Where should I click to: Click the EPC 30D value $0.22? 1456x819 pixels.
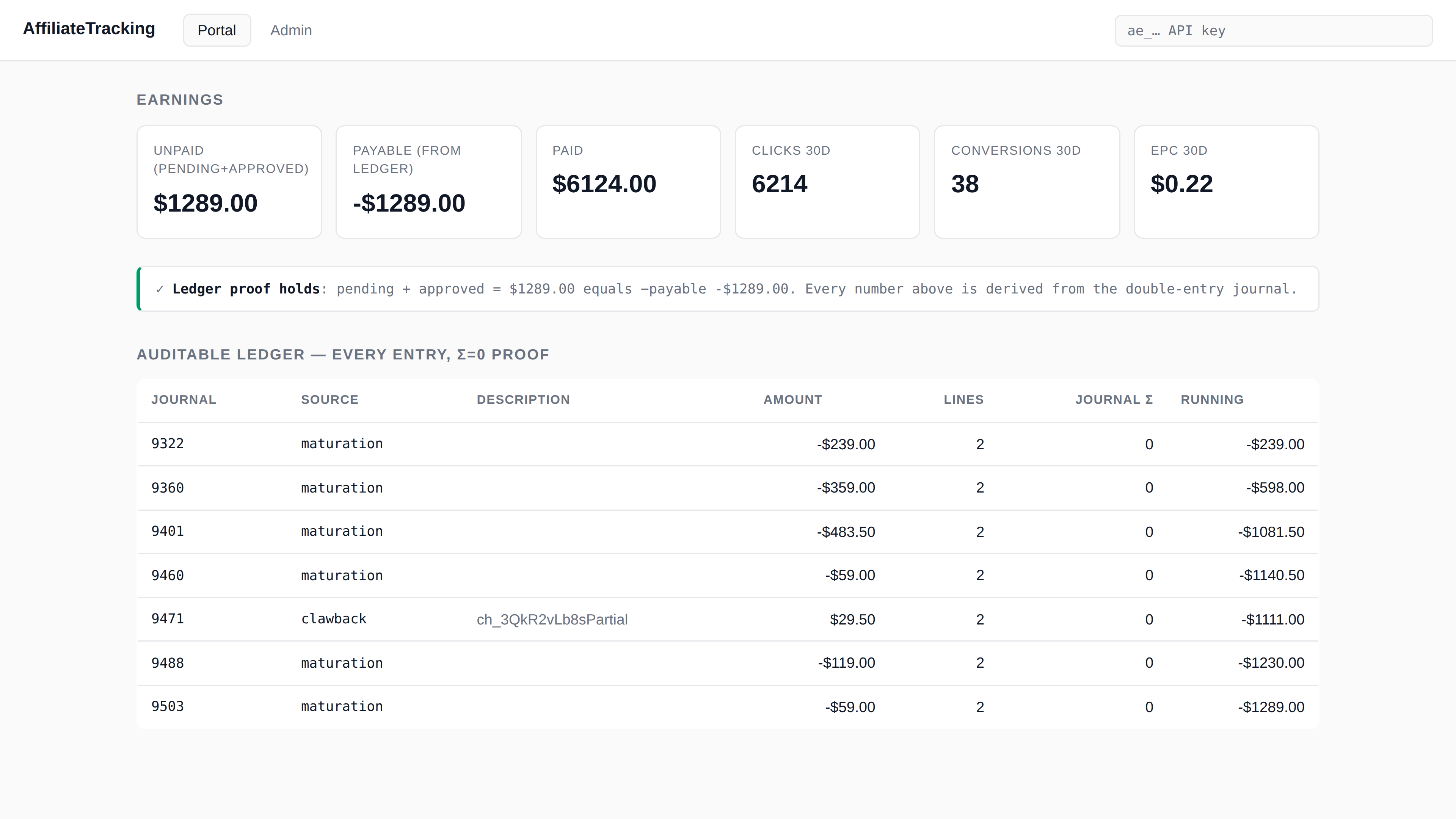tap(1181, 184)
